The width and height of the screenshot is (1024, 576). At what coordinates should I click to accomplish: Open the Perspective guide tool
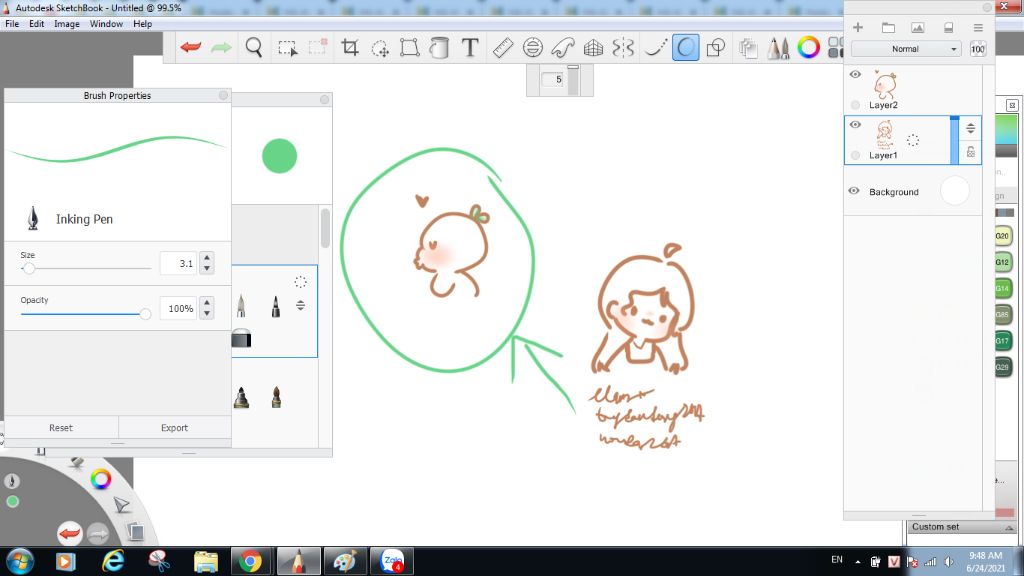(x=593, y=48)
